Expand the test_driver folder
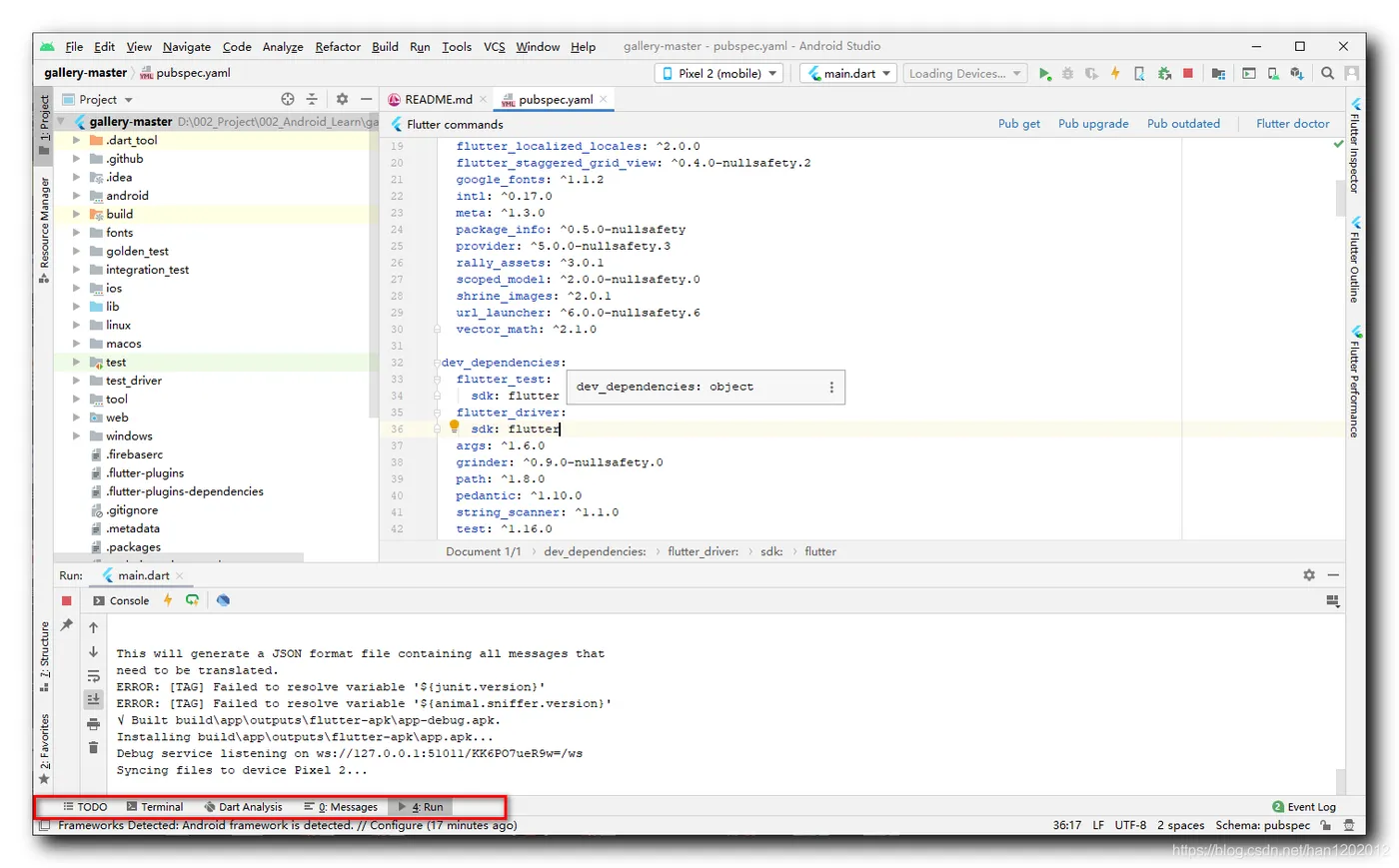Viewport: 1399px width, 868px height. 76,381
